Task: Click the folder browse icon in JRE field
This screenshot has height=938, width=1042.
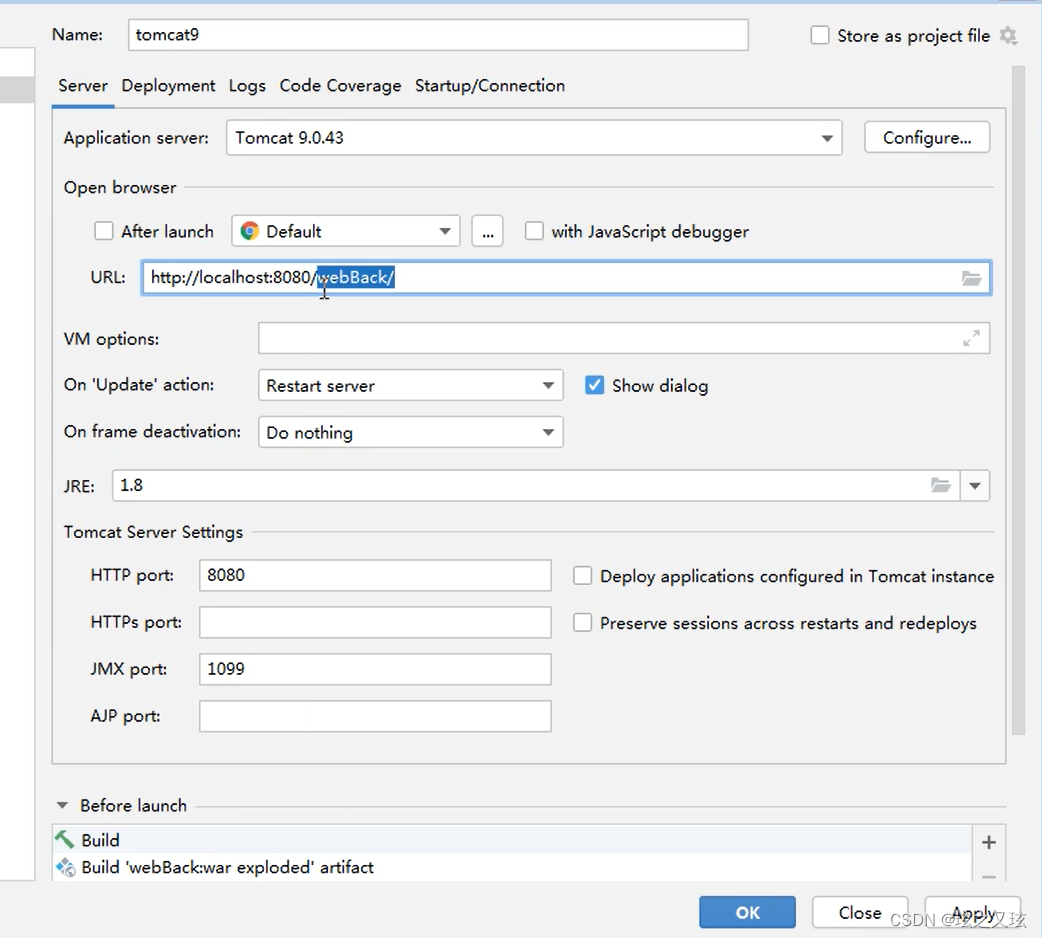Action: 940,486
